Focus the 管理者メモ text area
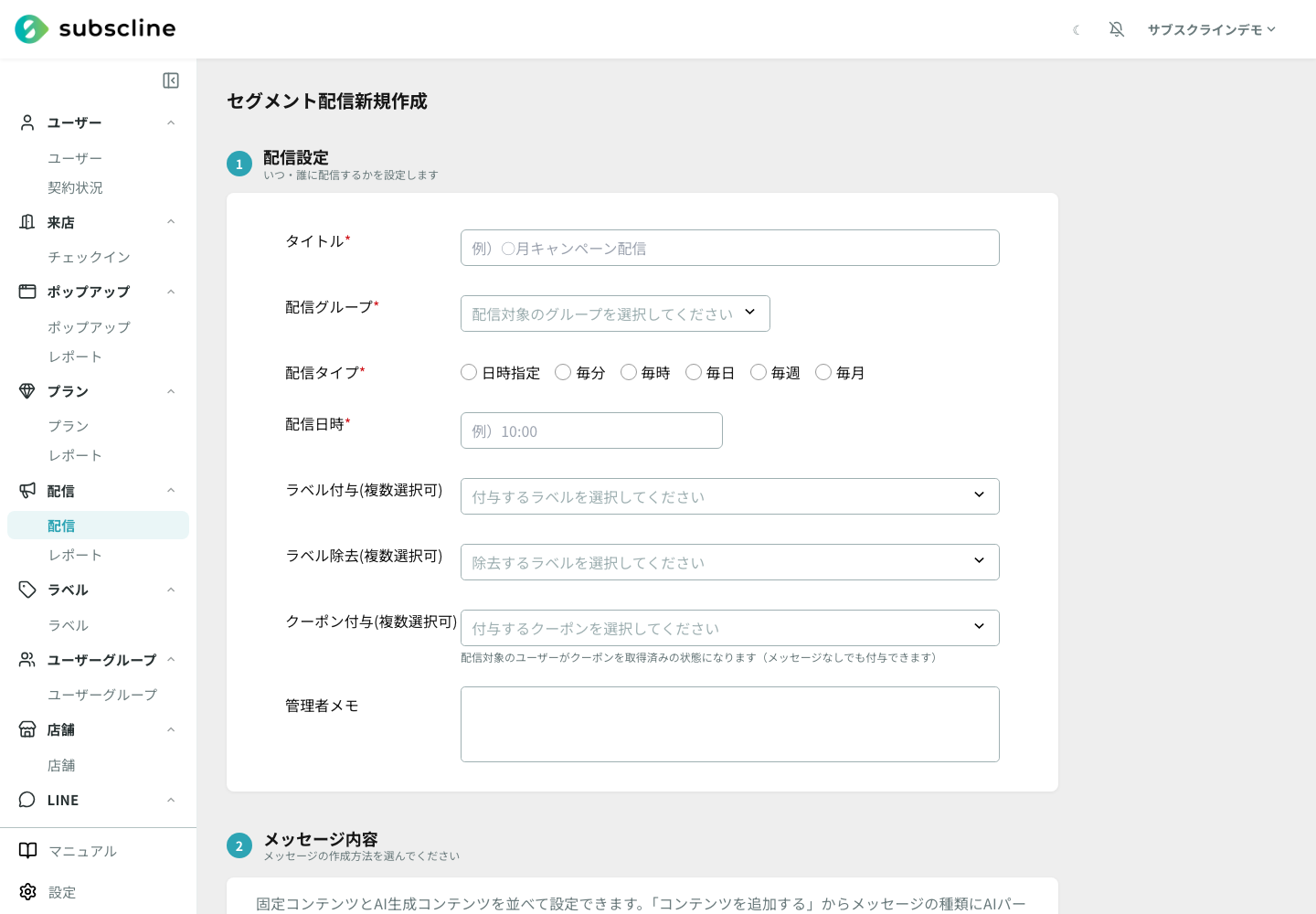1316x914 pixels. [x=730, y=724]
